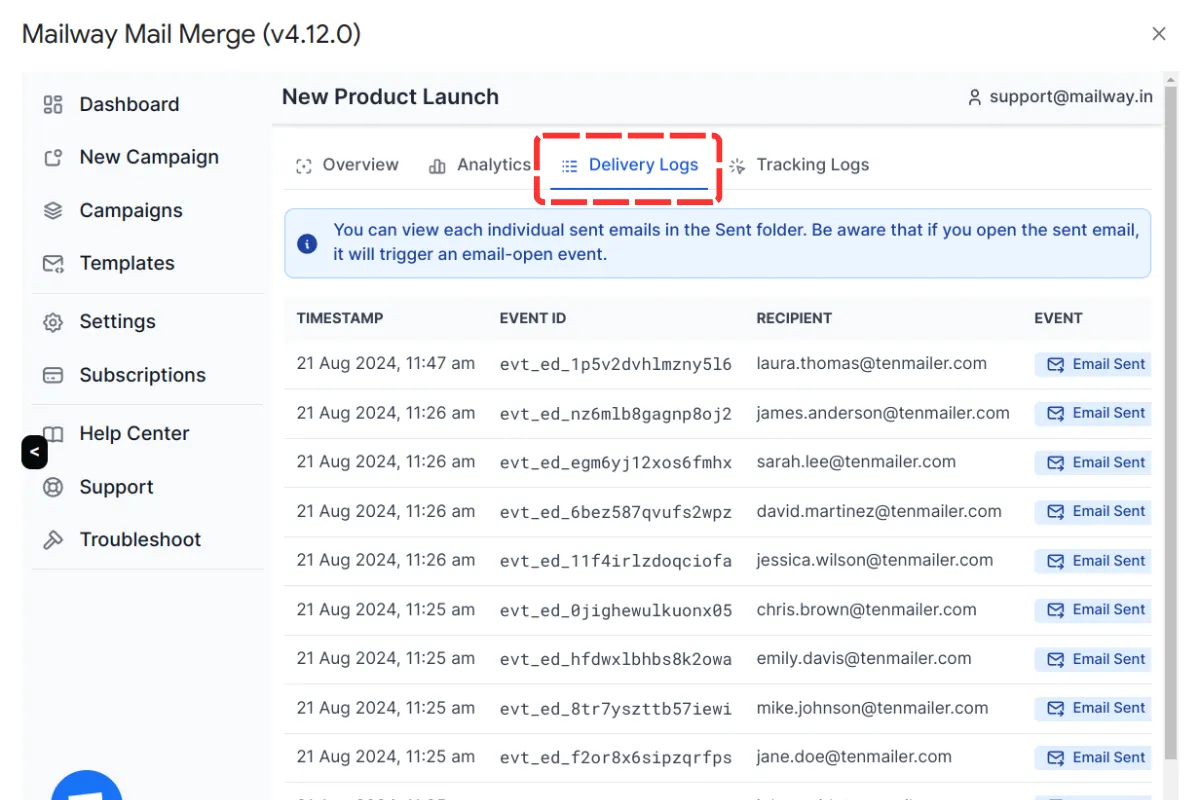The image size is (1200, 800).
Task: Click the vertical scrollbar on right edge
Action: [x=1171, y=400]
